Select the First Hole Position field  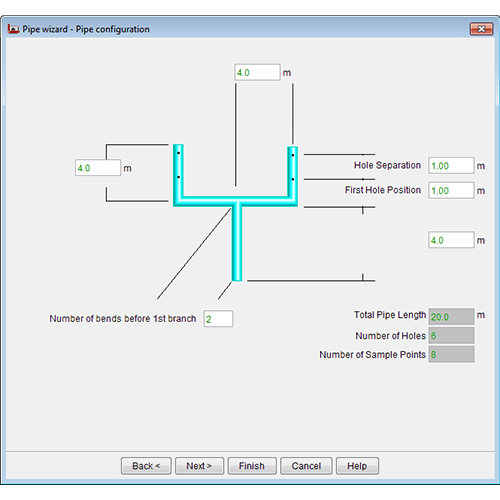pos(451,190)
